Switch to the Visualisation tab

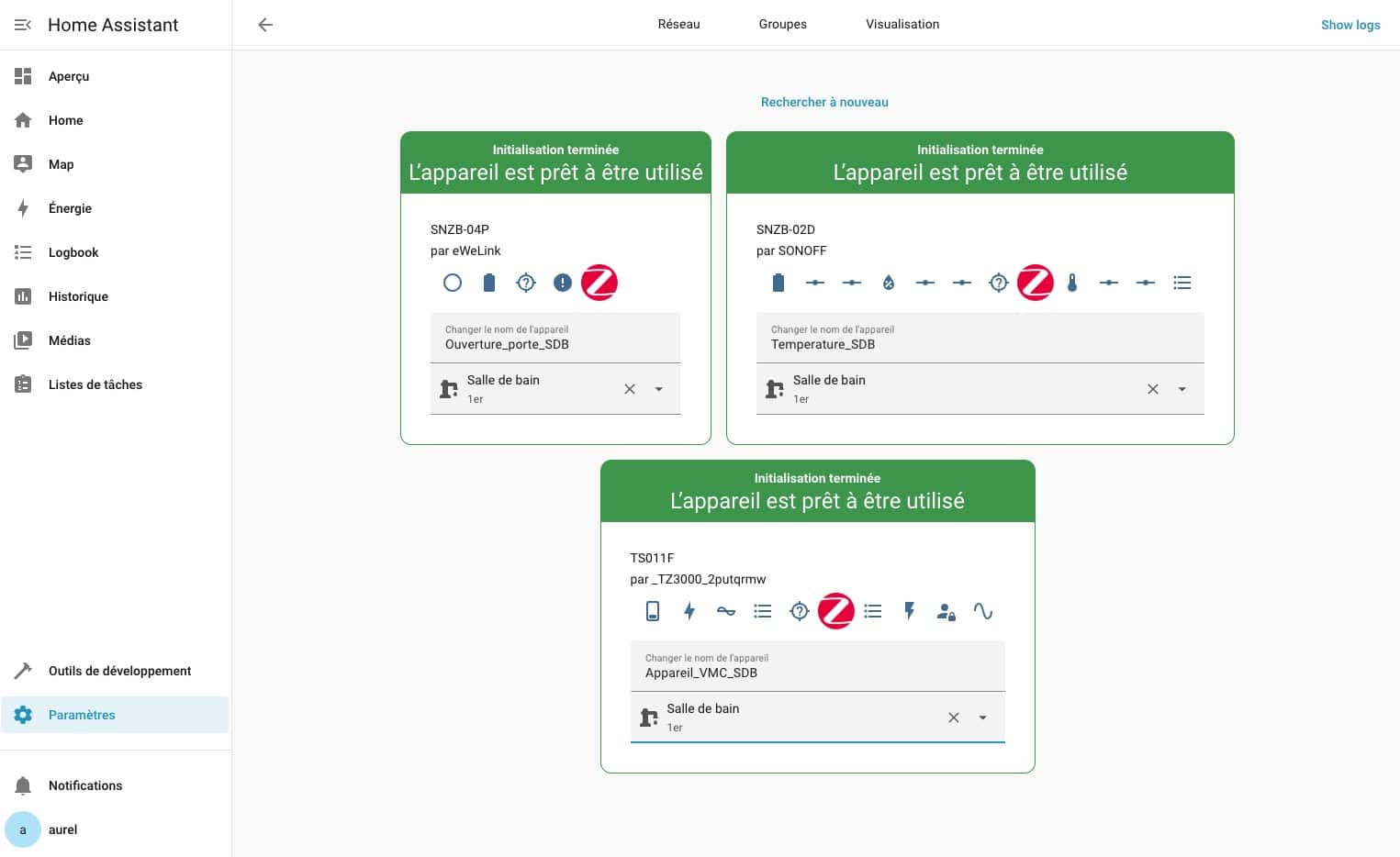coord(902,25)
